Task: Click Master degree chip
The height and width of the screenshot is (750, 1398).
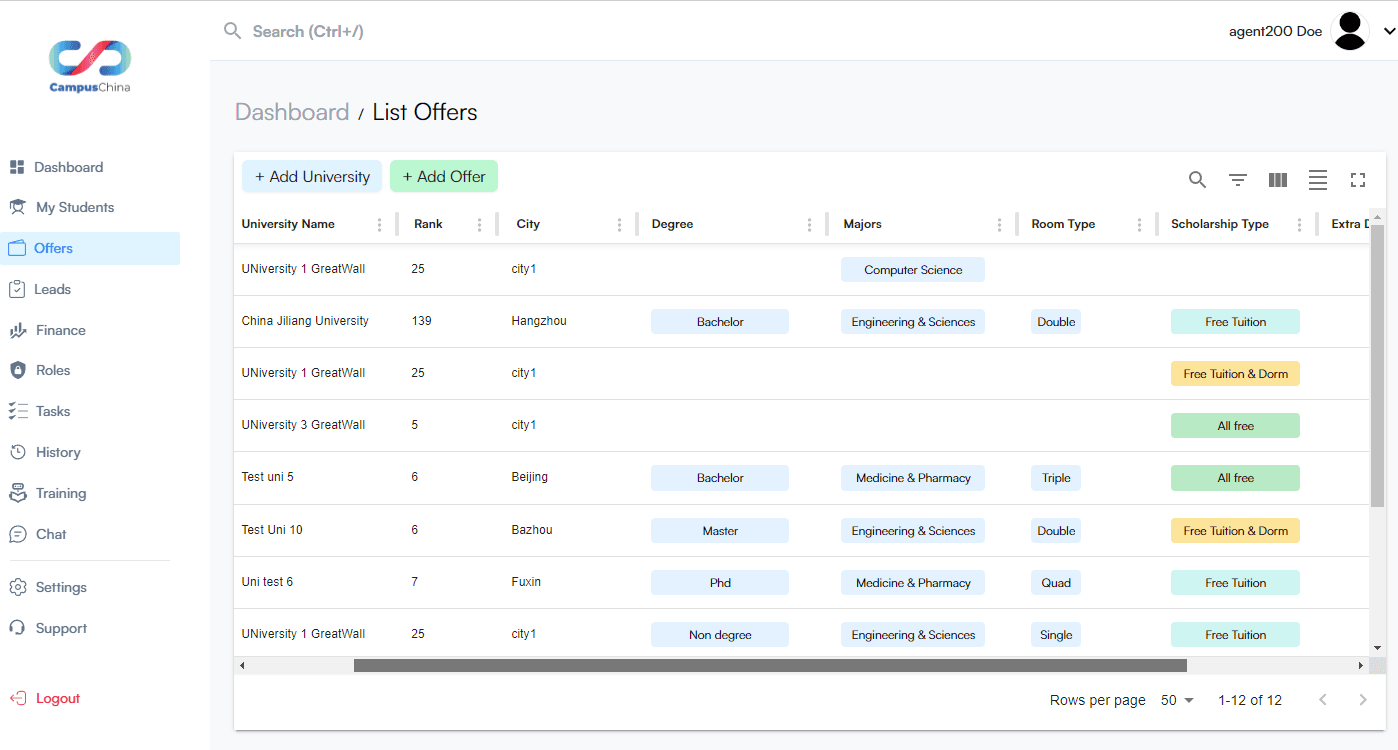Action: [720, 531]
